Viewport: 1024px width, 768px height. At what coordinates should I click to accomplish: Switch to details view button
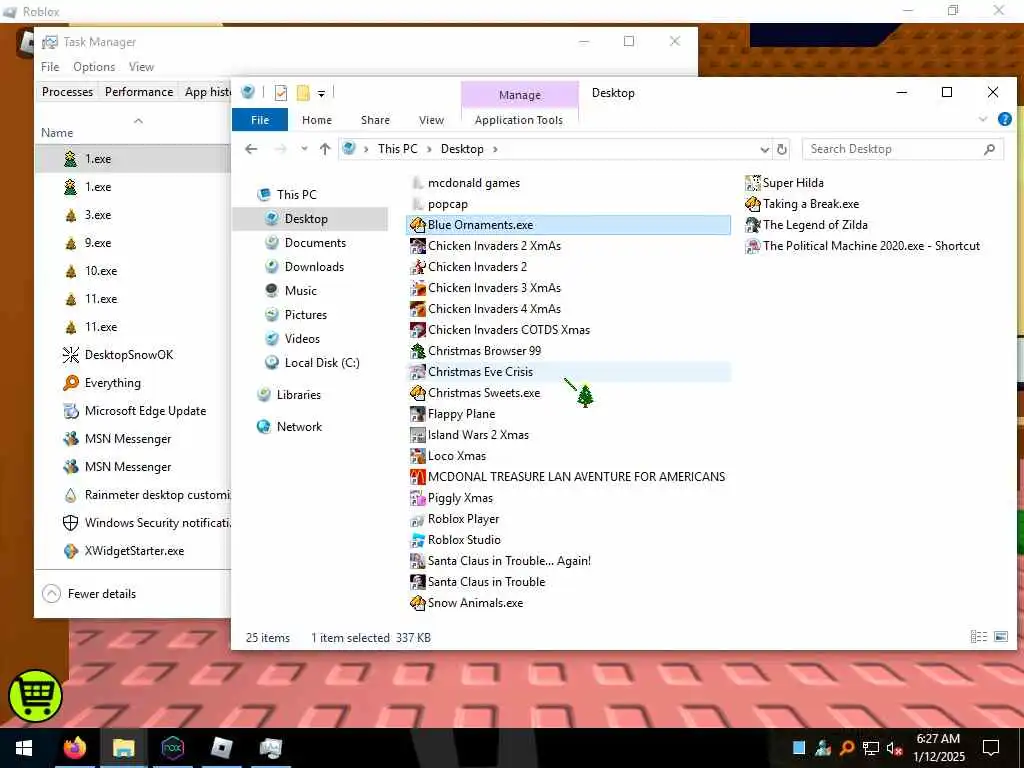978,636
